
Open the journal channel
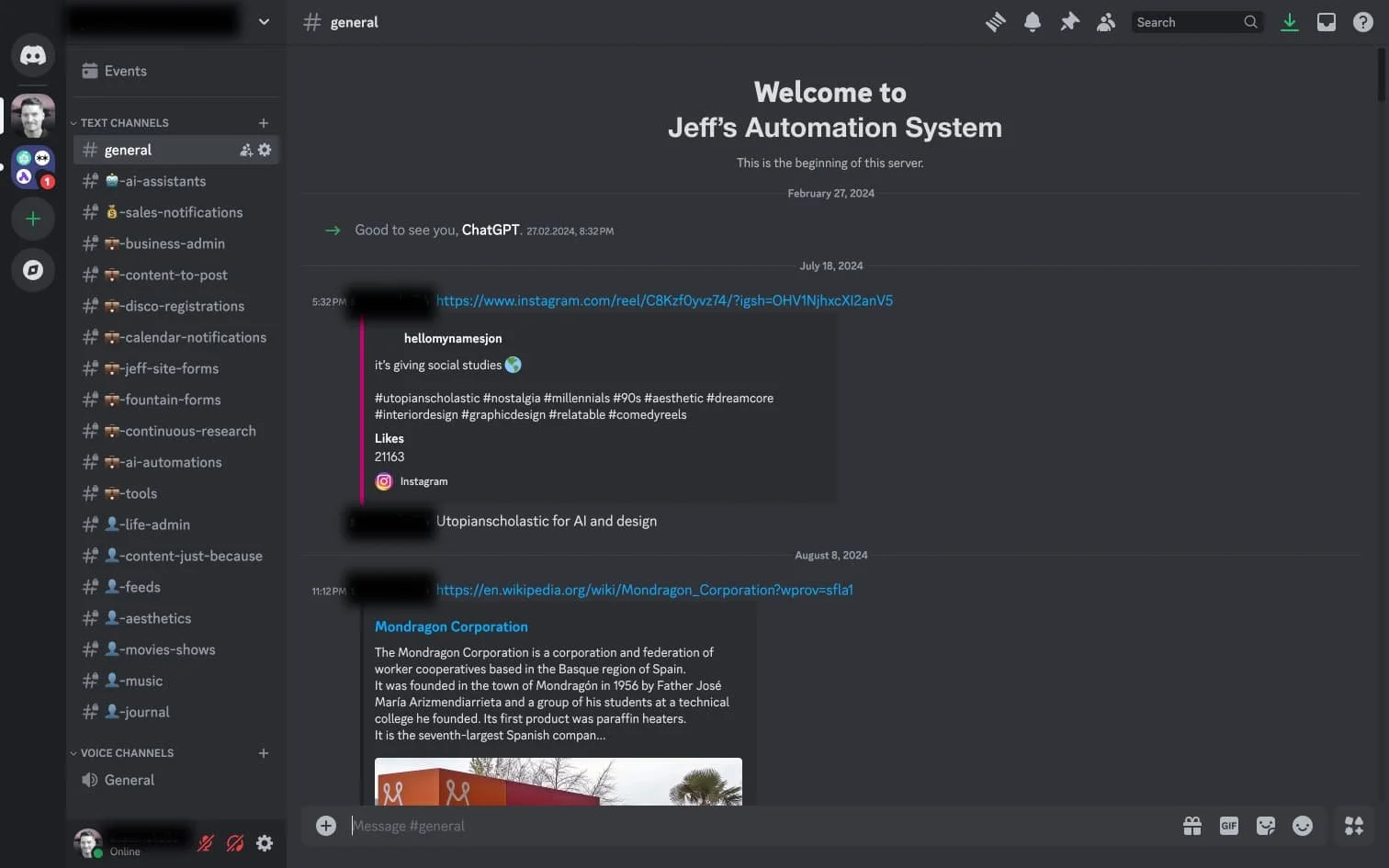click(x=176, y=712)
